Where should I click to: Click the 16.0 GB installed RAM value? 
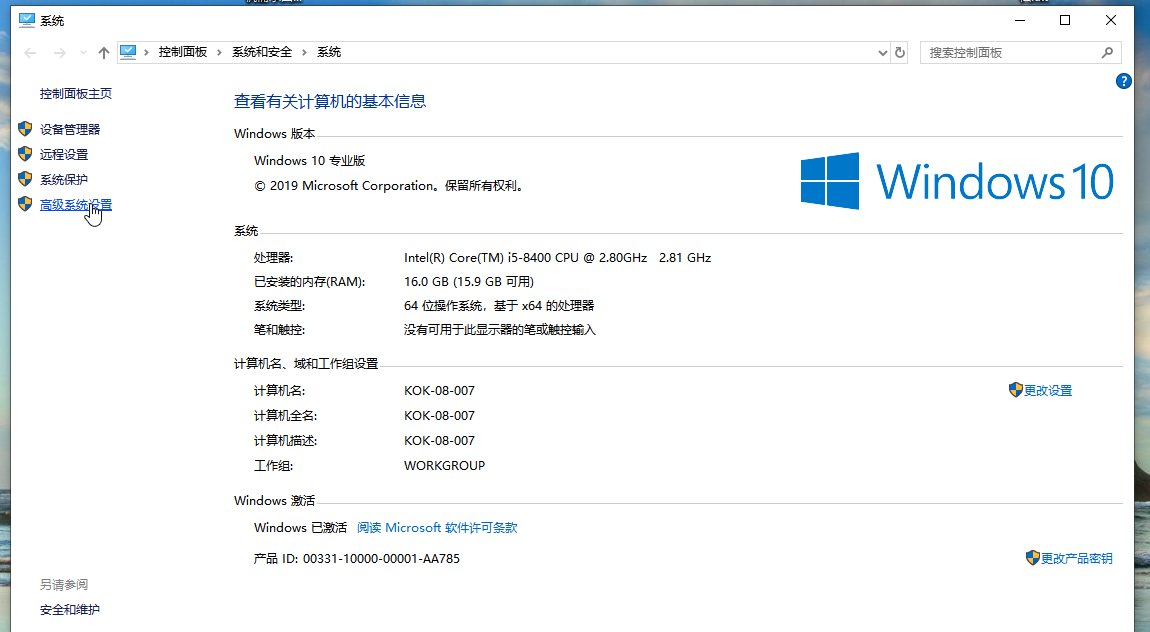tap(469, 282)
